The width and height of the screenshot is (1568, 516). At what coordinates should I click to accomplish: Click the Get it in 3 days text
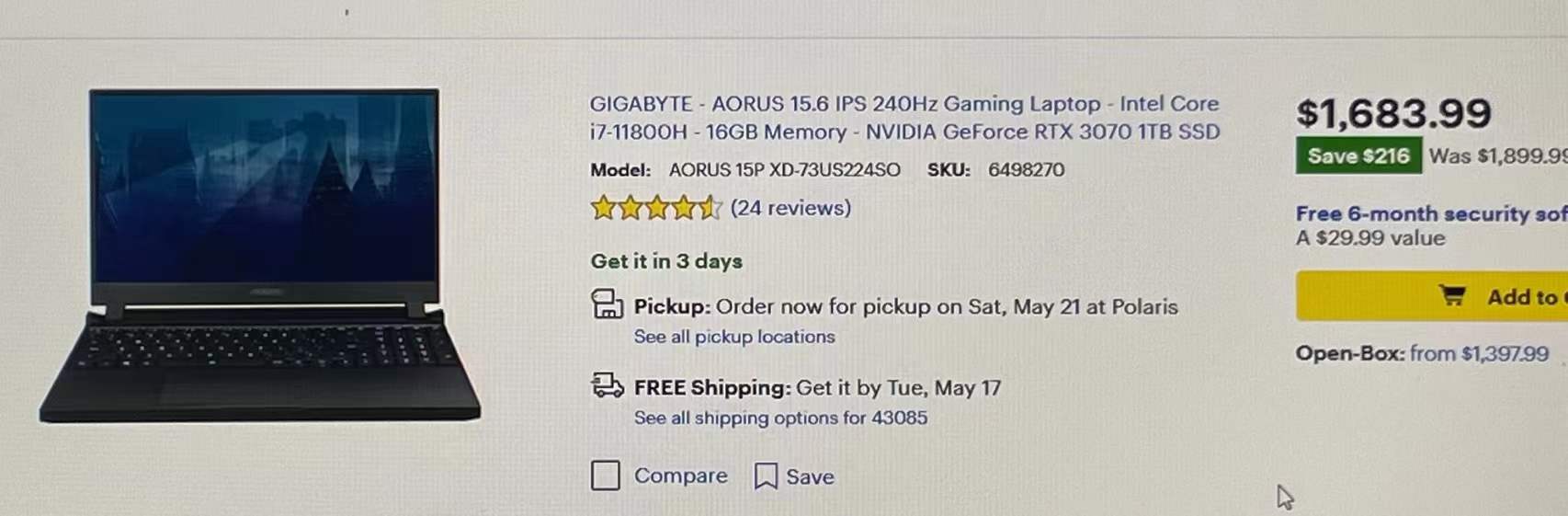coord(666,261)
